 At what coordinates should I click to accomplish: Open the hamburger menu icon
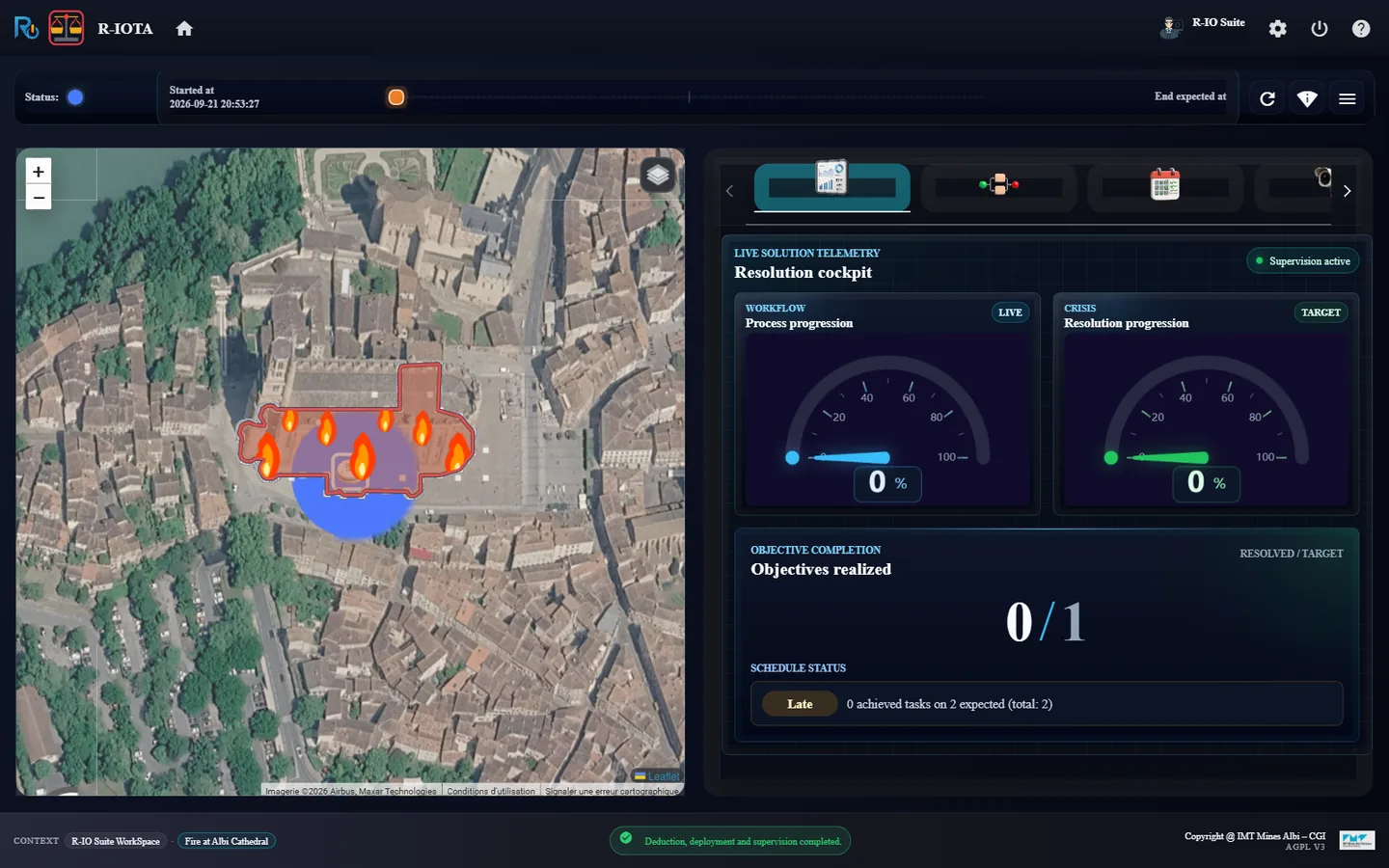click(x=1348, y=98)
